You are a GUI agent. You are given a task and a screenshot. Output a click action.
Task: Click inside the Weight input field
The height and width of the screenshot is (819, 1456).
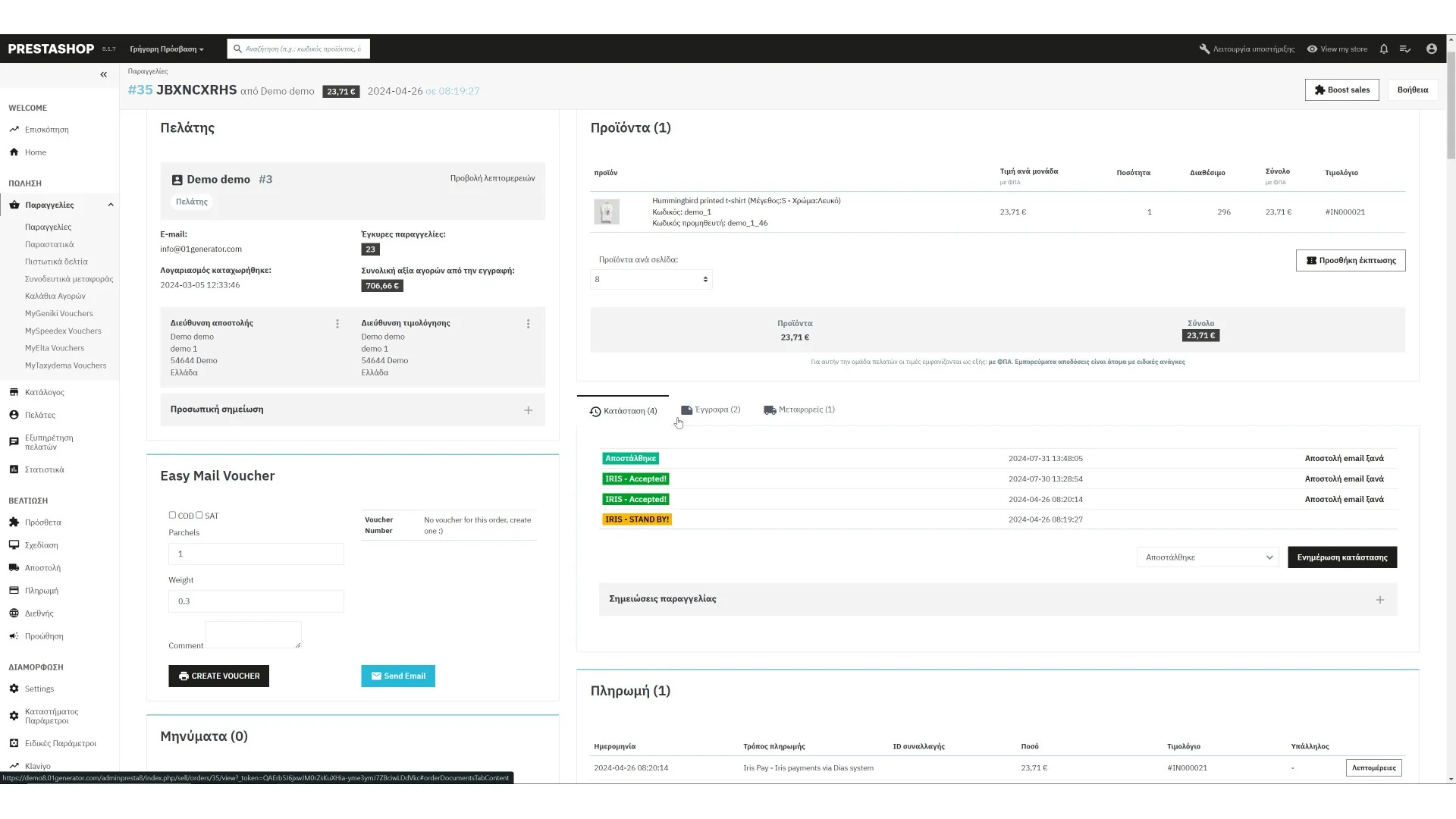pos(256,601)
